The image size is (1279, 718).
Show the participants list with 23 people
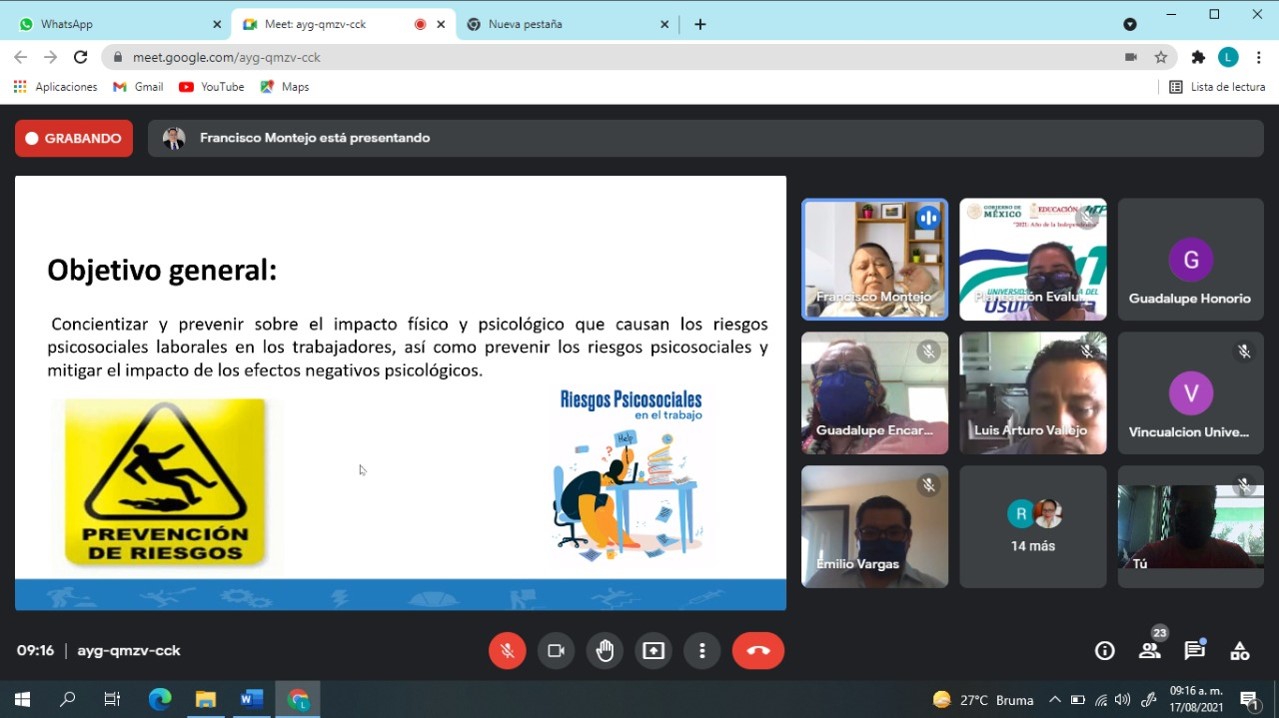pos(1150,651)
